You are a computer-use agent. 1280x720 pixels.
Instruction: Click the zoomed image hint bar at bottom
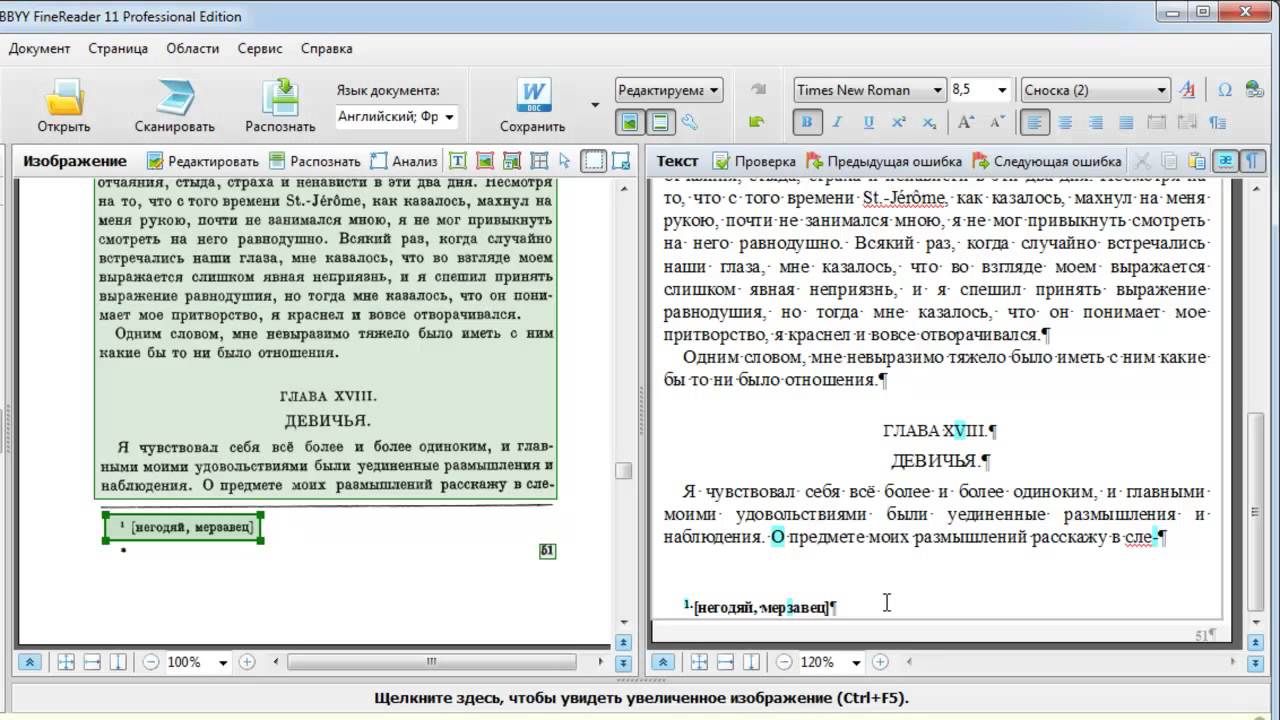click(x=640, y=698)
